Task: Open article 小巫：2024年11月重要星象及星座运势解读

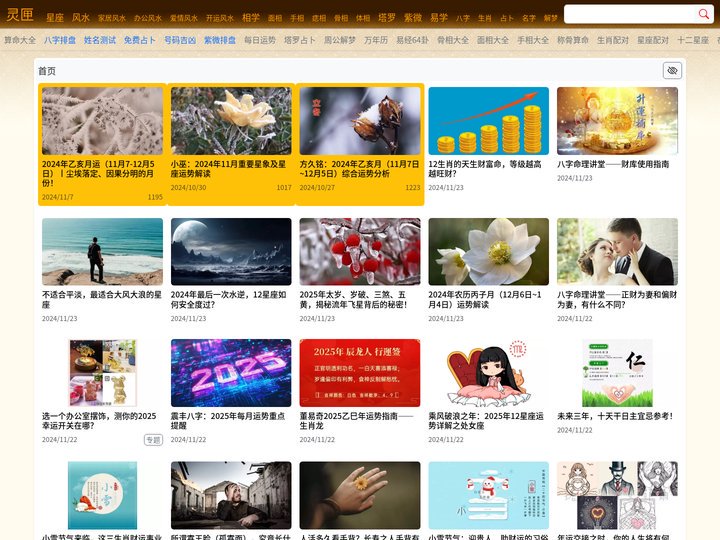Action: [228, 169]
